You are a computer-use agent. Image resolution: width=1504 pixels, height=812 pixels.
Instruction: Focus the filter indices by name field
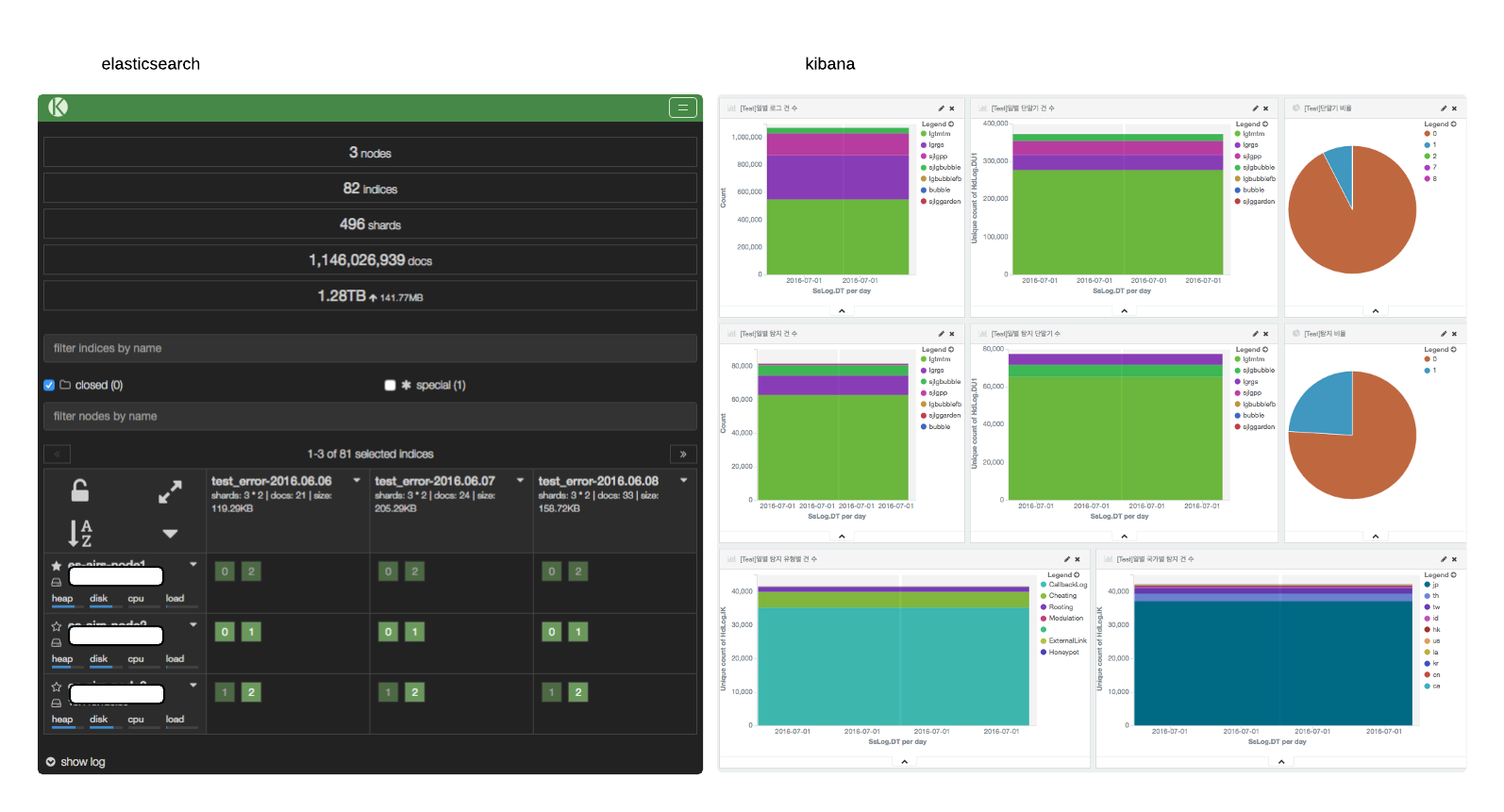(x=370, y=348)
